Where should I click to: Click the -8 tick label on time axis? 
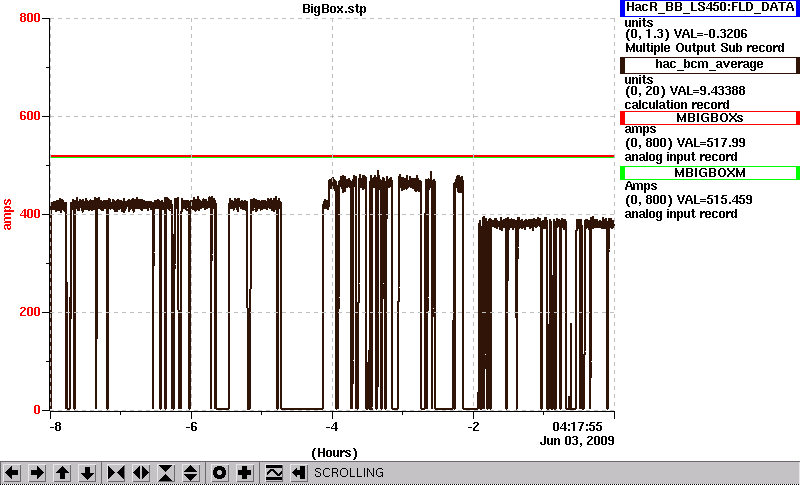pyautogui.click(x=56, y=426)
